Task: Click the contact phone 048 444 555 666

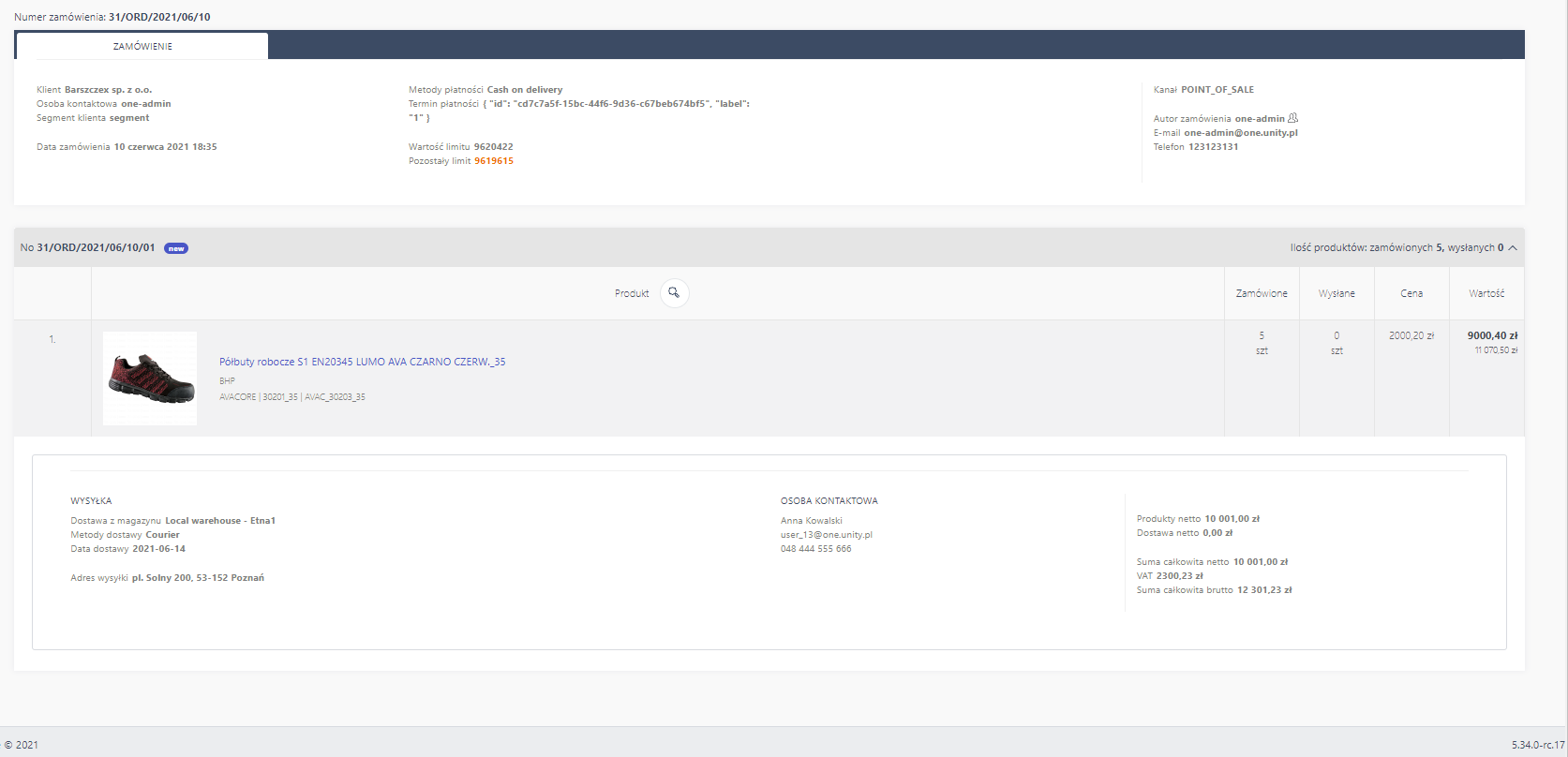Action: (x=816, y=549)
